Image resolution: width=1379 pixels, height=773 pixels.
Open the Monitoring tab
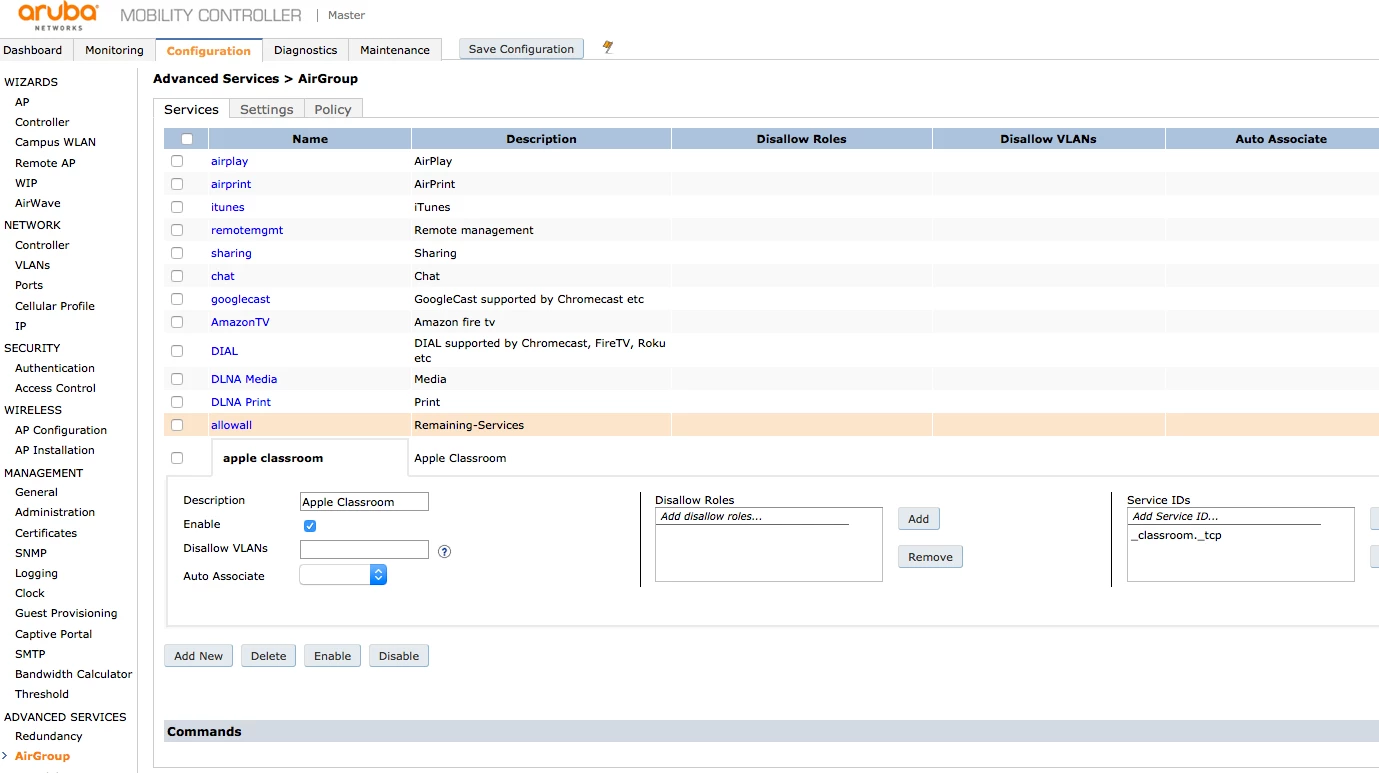(x=114, y=50)
